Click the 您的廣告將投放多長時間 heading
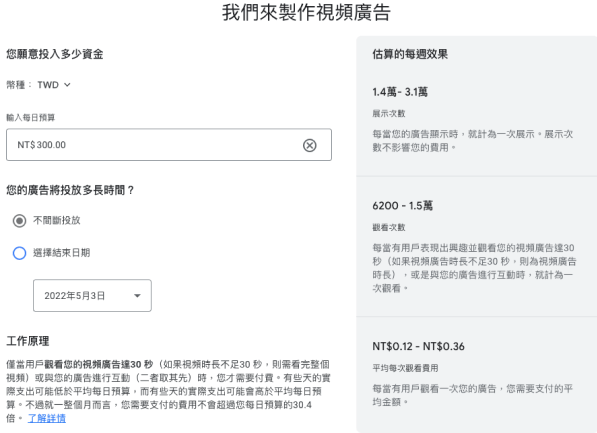 coord(70,190)
